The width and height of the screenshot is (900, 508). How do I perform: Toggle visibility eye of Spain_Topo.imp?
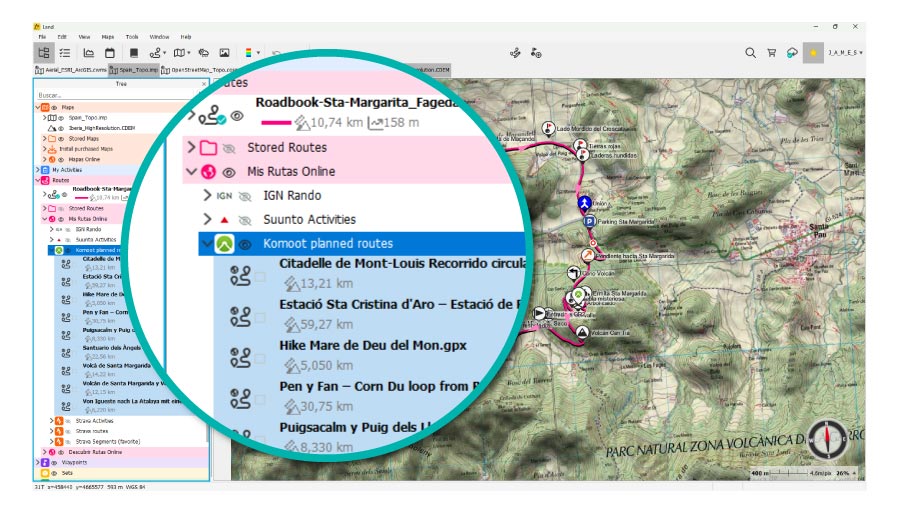click(x=61, y=118)
